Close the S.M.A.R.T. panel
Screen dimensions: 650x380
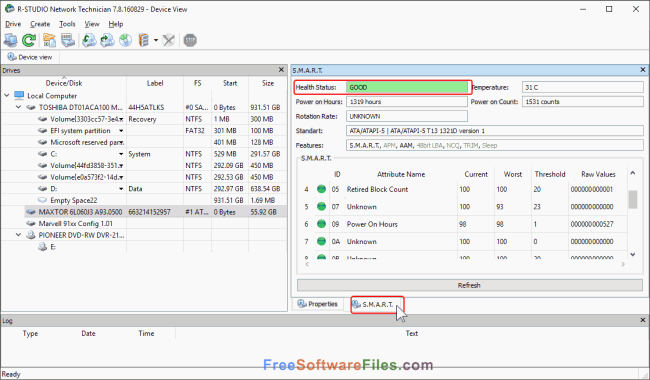pyautogui.click(x=643, y=70)
